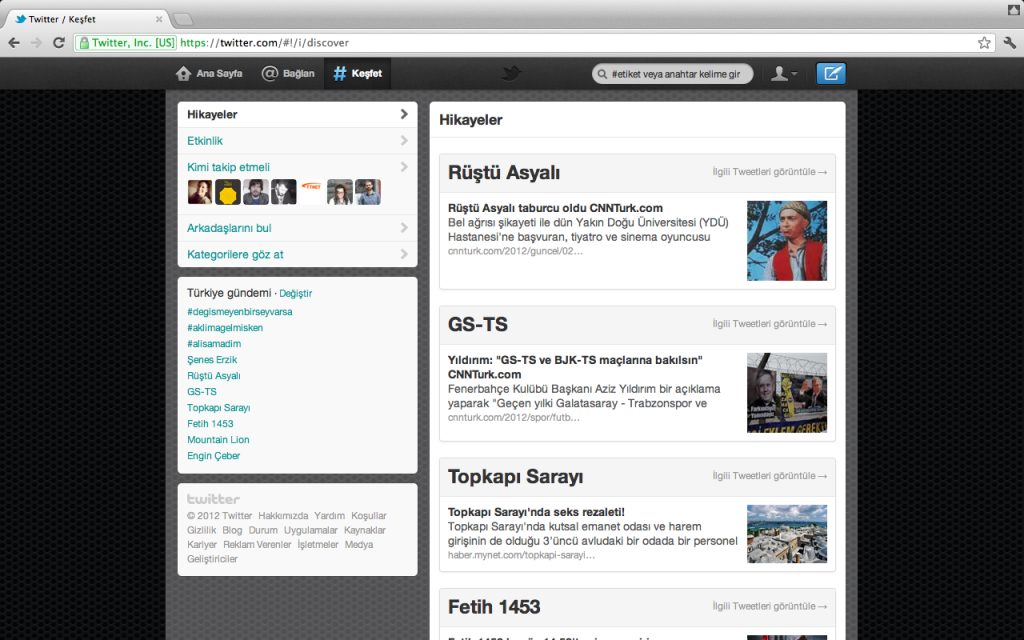Viewport: 1024px width, 640px height.
Task: Open the compose new tweet icon
Action: click(x=830, y=72)
